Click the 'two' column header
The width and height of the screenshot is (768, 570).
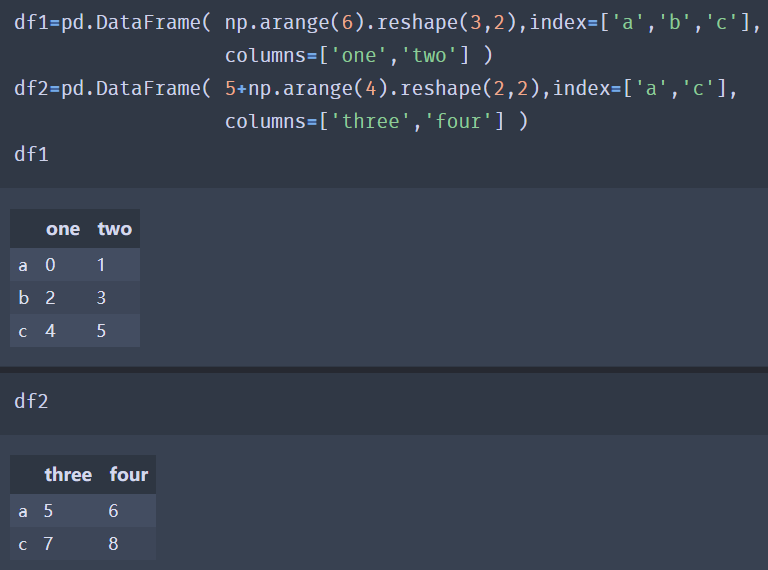coord(114,229)
